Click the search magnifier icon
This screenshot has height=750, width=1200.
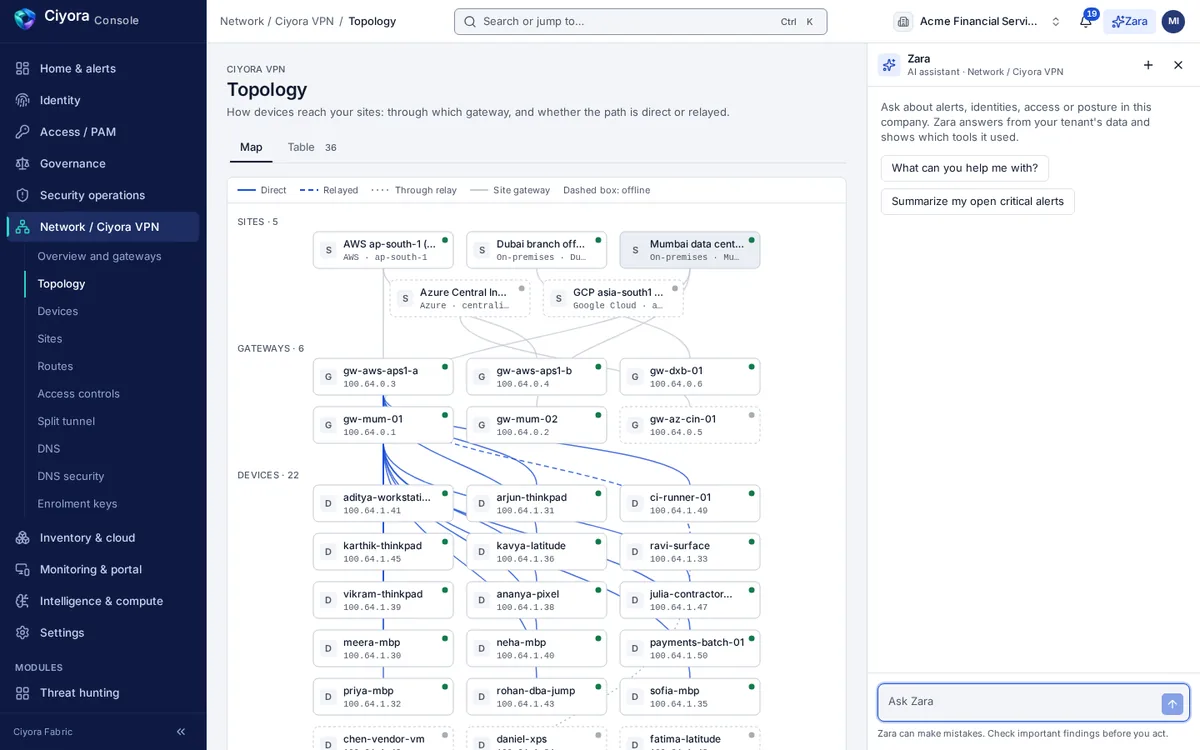(470, 21)
